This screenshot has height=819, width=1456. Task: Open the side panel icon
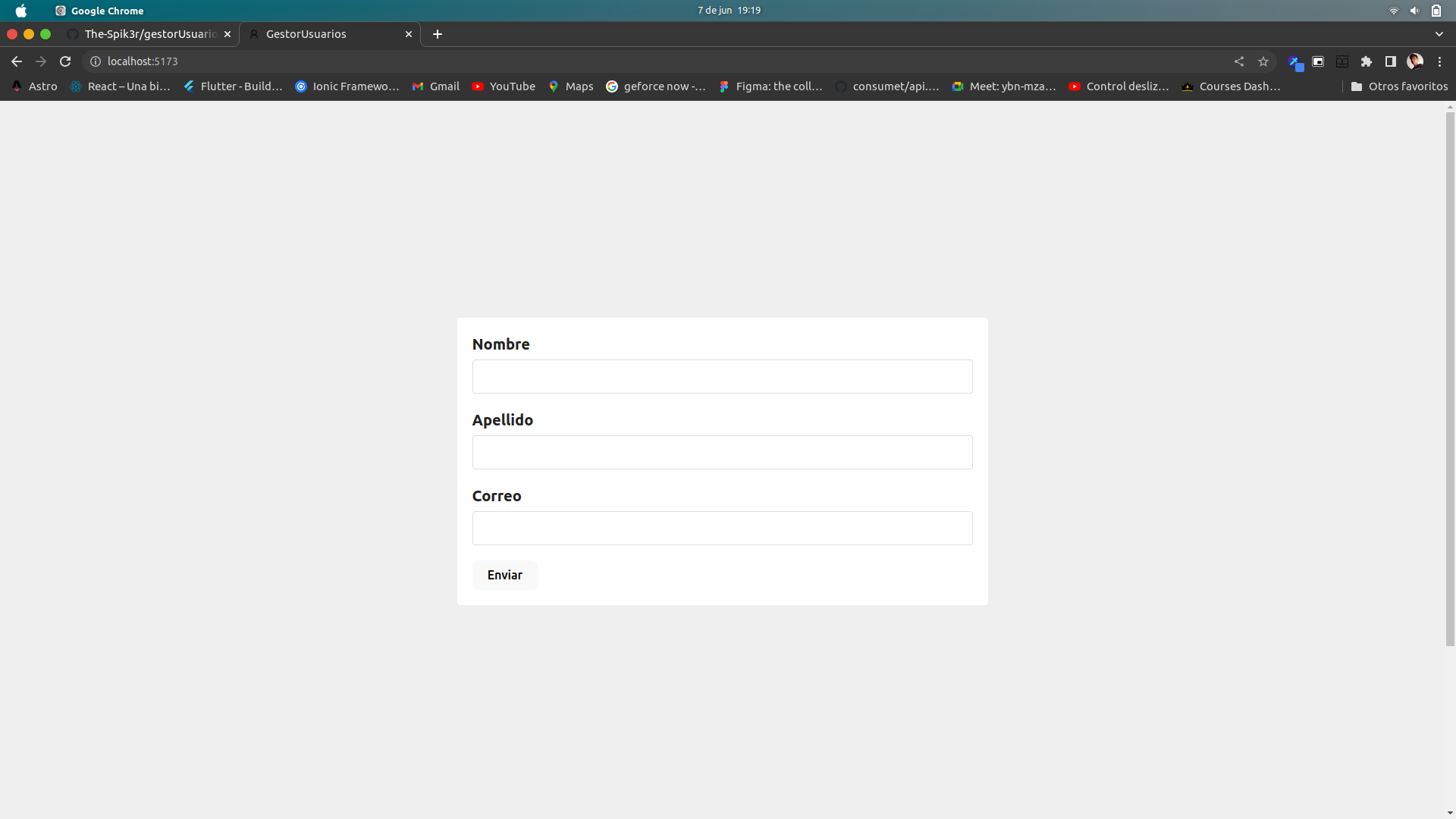(1391, 61)
